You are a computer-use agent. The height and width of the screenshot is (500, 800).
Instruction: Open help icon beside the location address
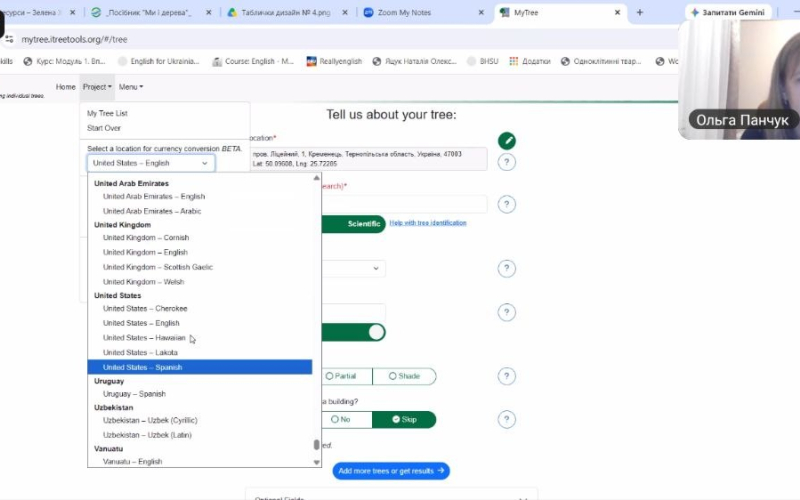(x=507, y=162)
